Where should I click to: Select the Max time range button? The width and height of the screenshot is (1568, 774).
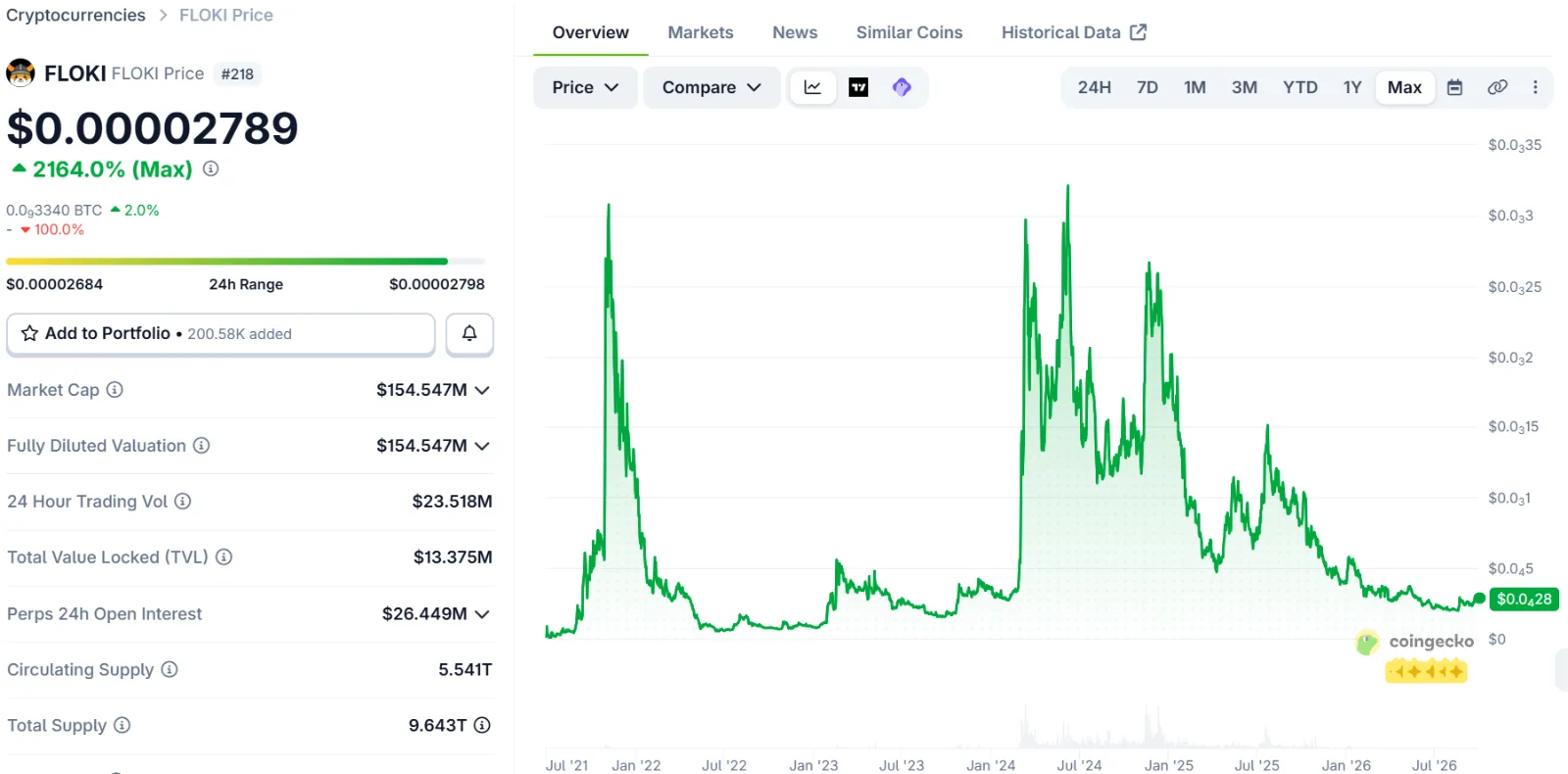1404,87
